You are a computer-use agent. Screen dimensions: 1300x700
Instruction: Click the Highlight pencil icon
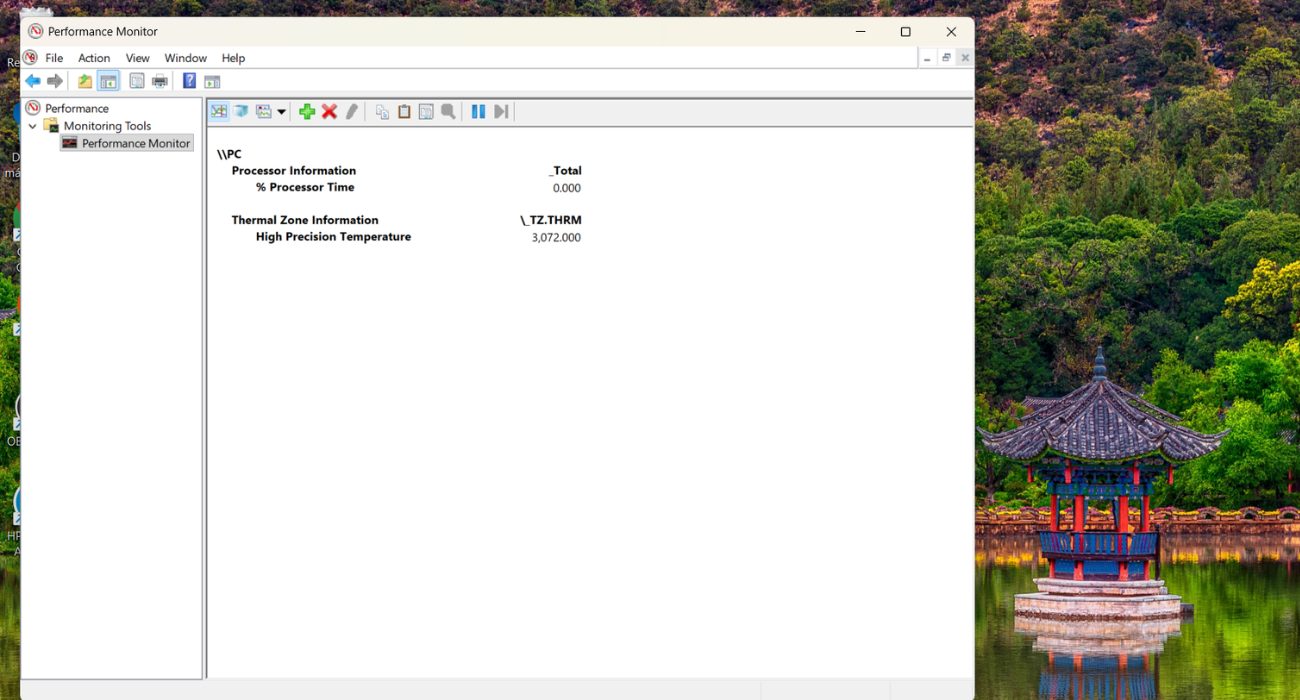click(x=351, y=111)
